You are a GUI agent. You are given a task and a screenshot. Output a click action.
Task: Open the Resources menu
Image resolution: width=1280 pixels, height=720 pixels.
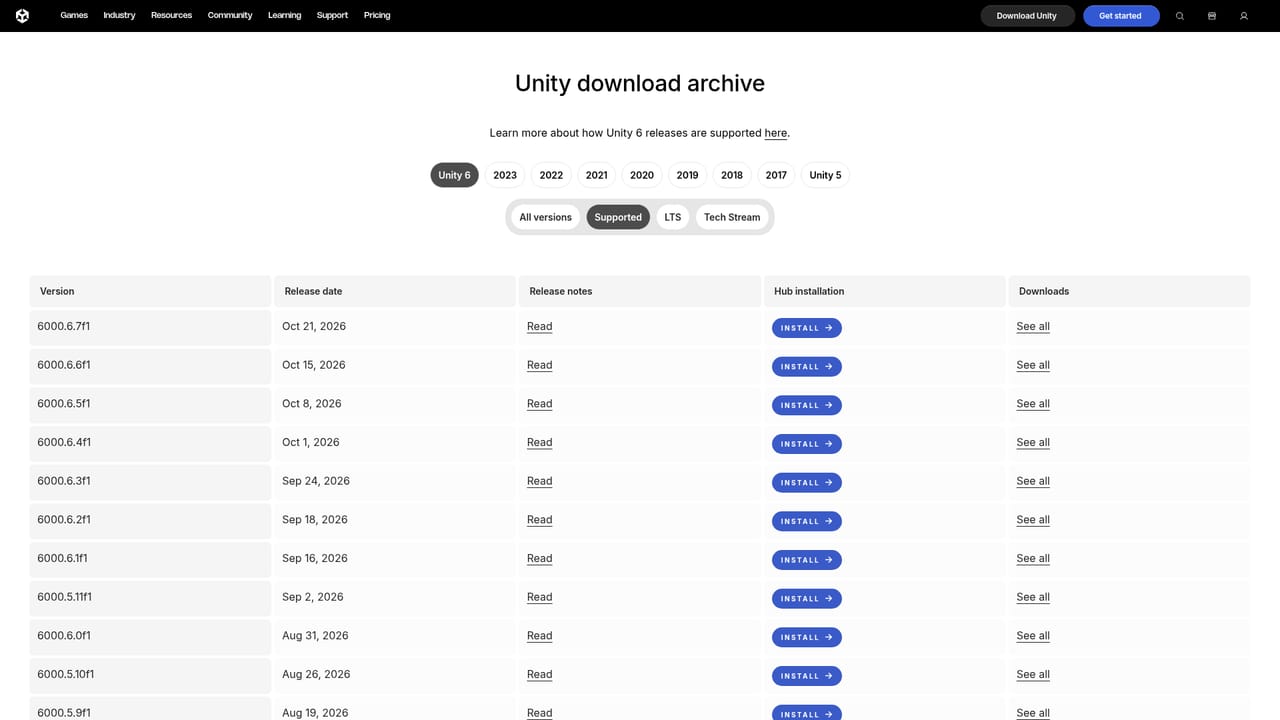[171, 16]
